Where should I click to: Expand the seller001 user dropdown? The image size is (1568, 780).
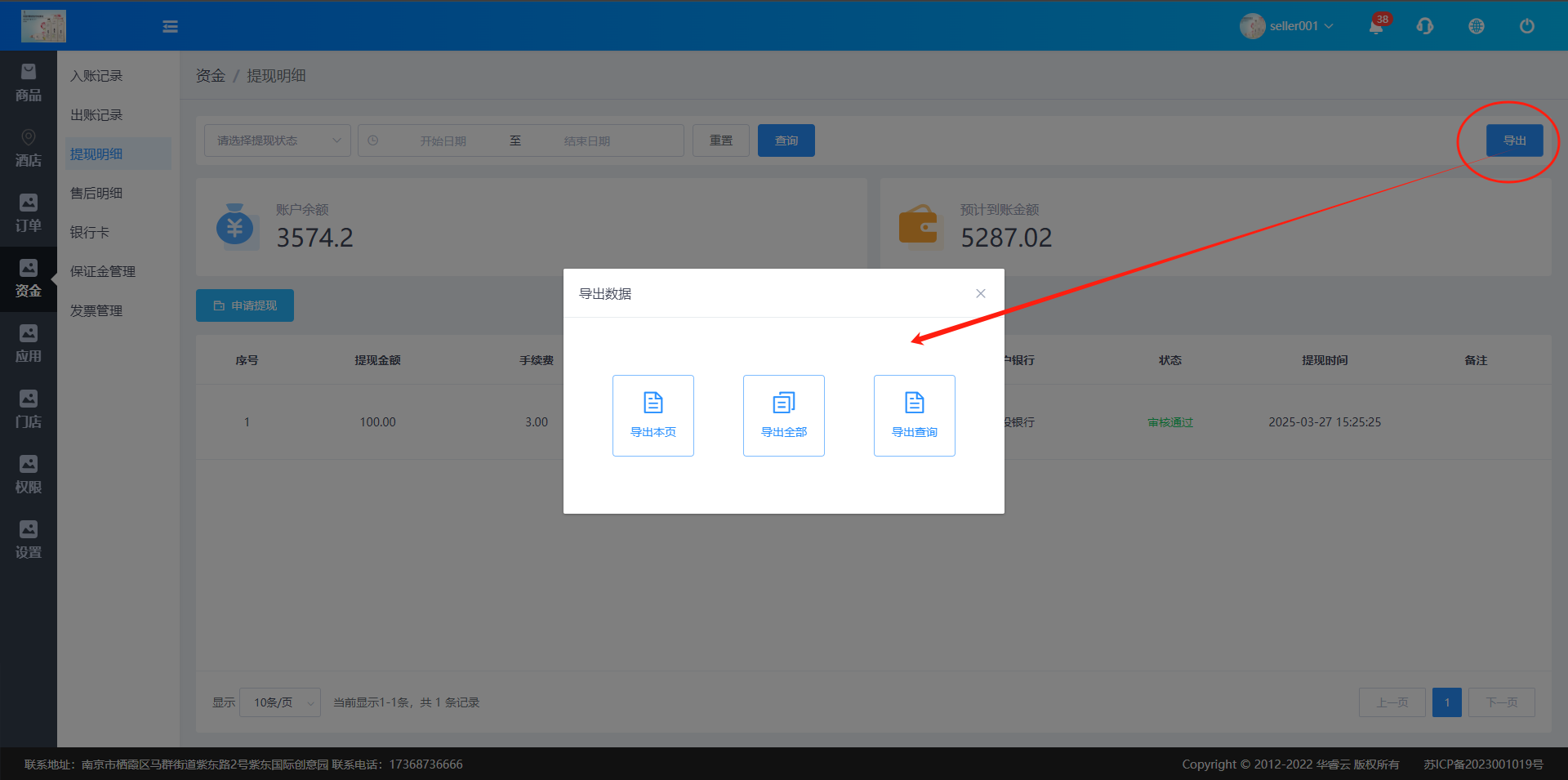coord(1288,26)
